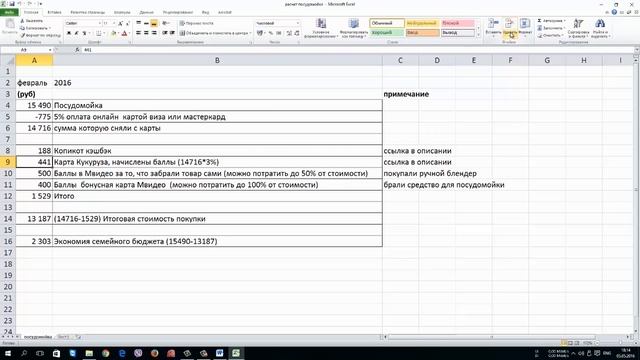Click the Find and Select binoculars icon
The width and height of the screenshot is (640, 360).
tap(600, 24)
